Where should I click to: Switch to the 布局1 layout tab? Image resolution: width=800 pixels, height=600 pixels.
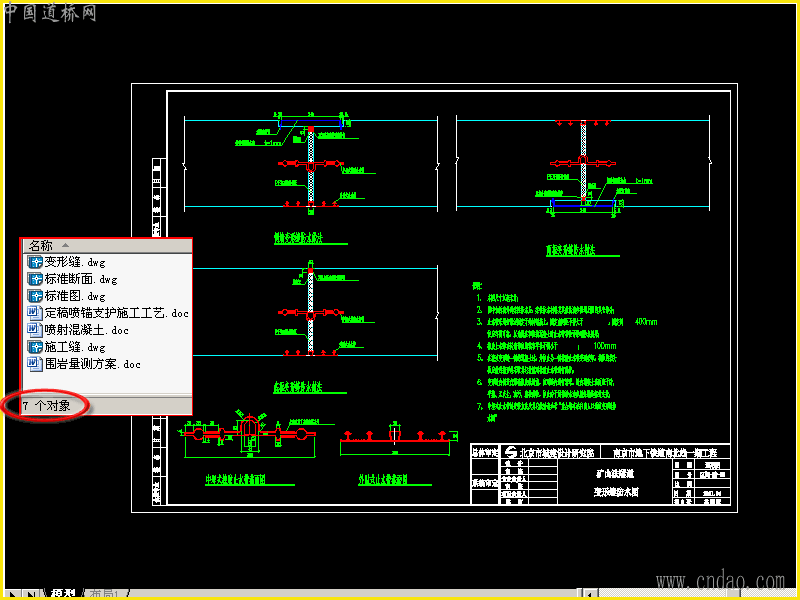pos(104,594)
